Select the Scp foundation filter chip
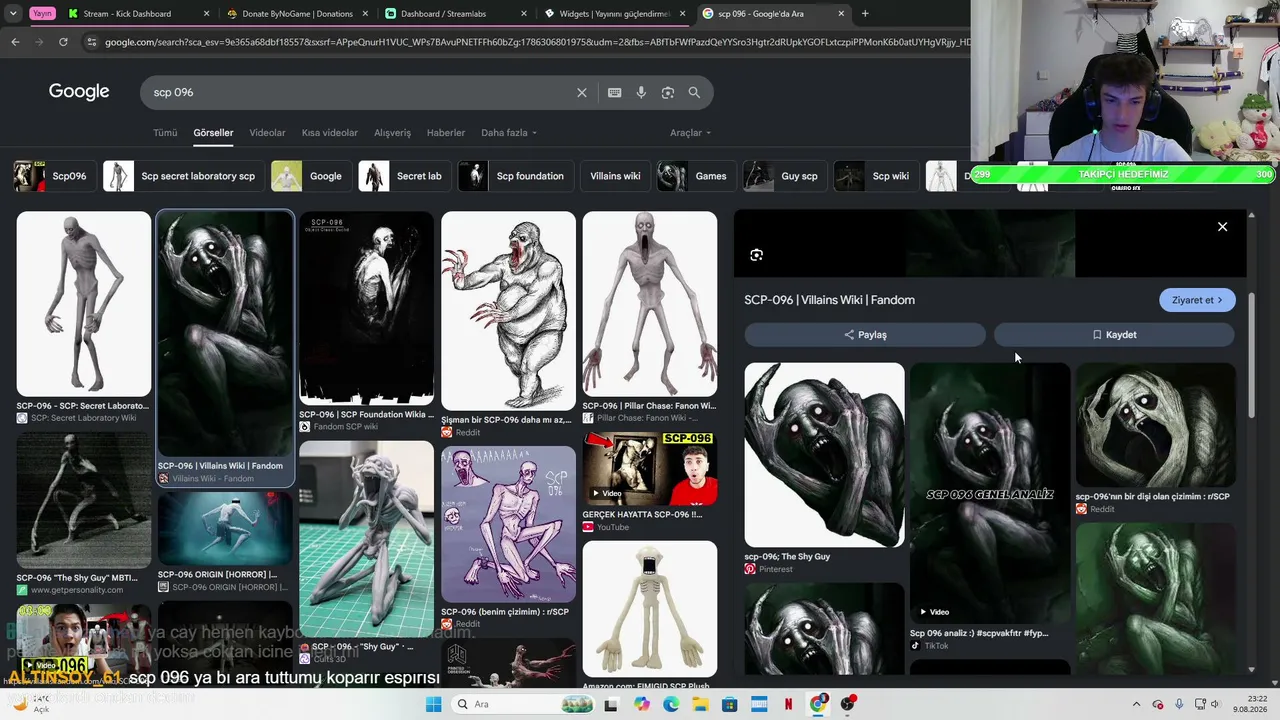Image resolution: width=1280 pixels, height=720 pixels. [x=516, y=176]
